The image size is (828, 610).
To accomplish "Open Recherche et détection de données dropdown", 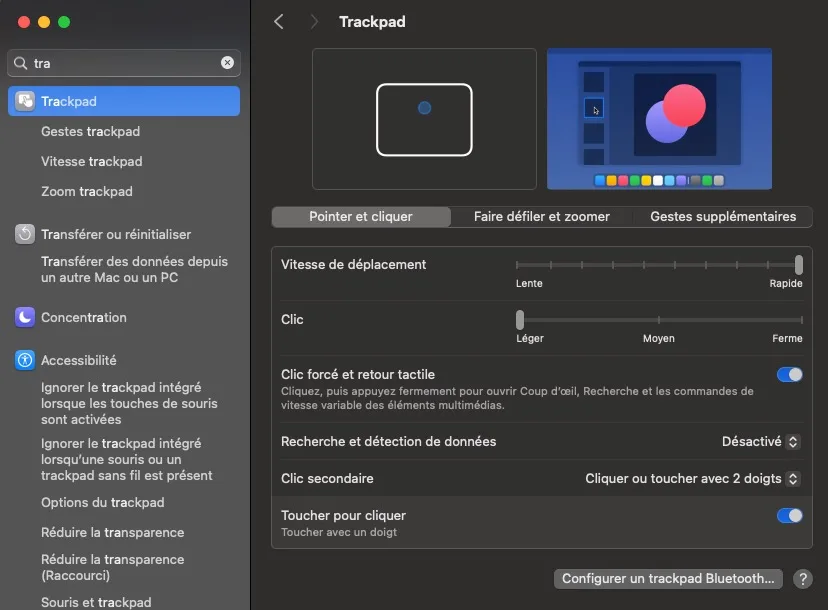I will pos(760,441).
